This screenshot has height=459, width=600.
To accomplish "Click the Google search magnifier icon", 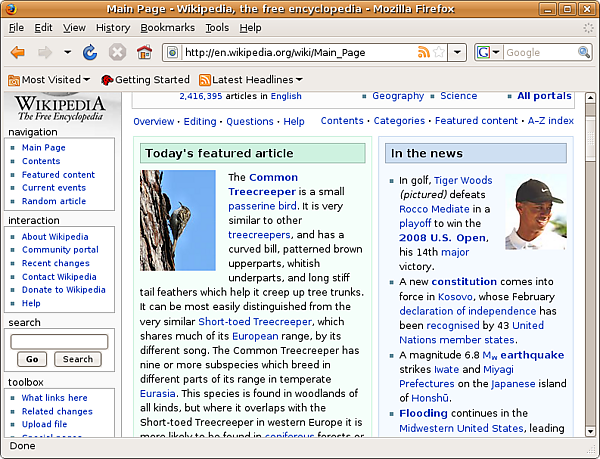I will (x=584, y=52).
